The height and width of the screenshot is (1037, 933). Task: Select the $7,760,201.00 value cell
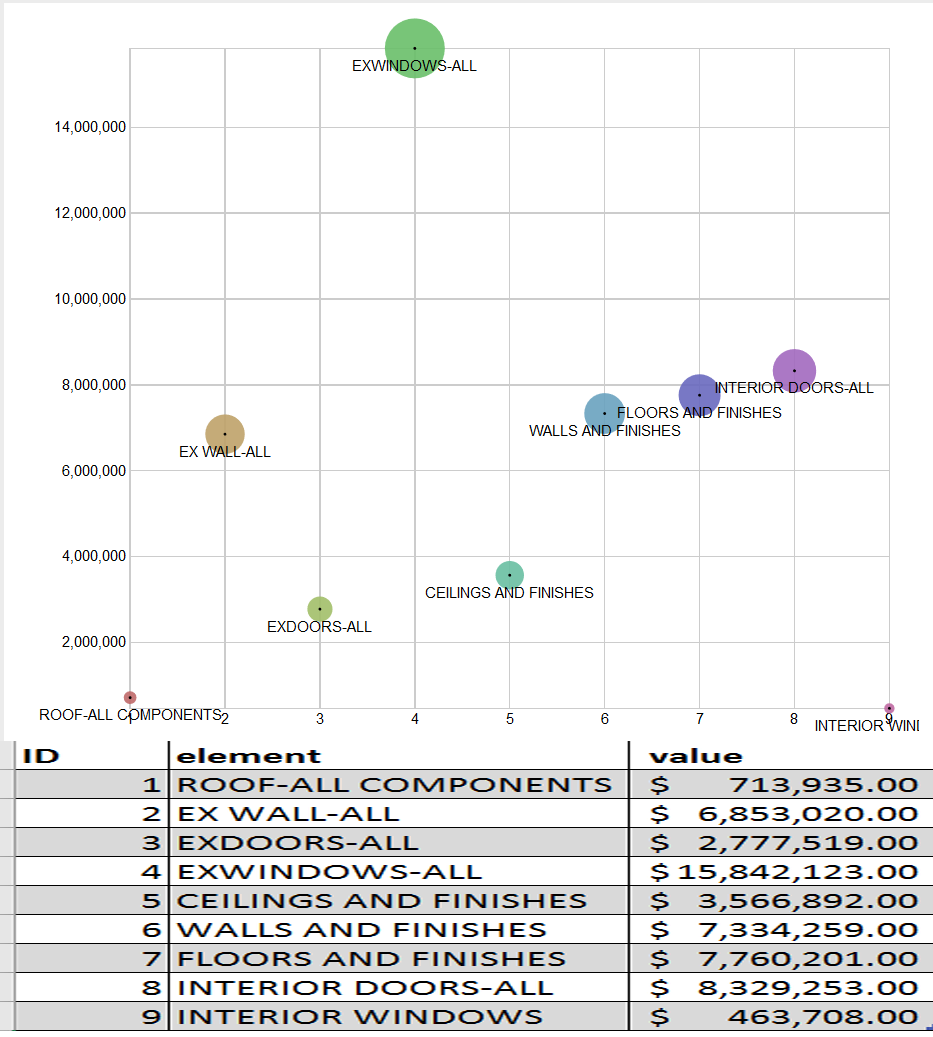pyautogui.click(x=783, y=959)
